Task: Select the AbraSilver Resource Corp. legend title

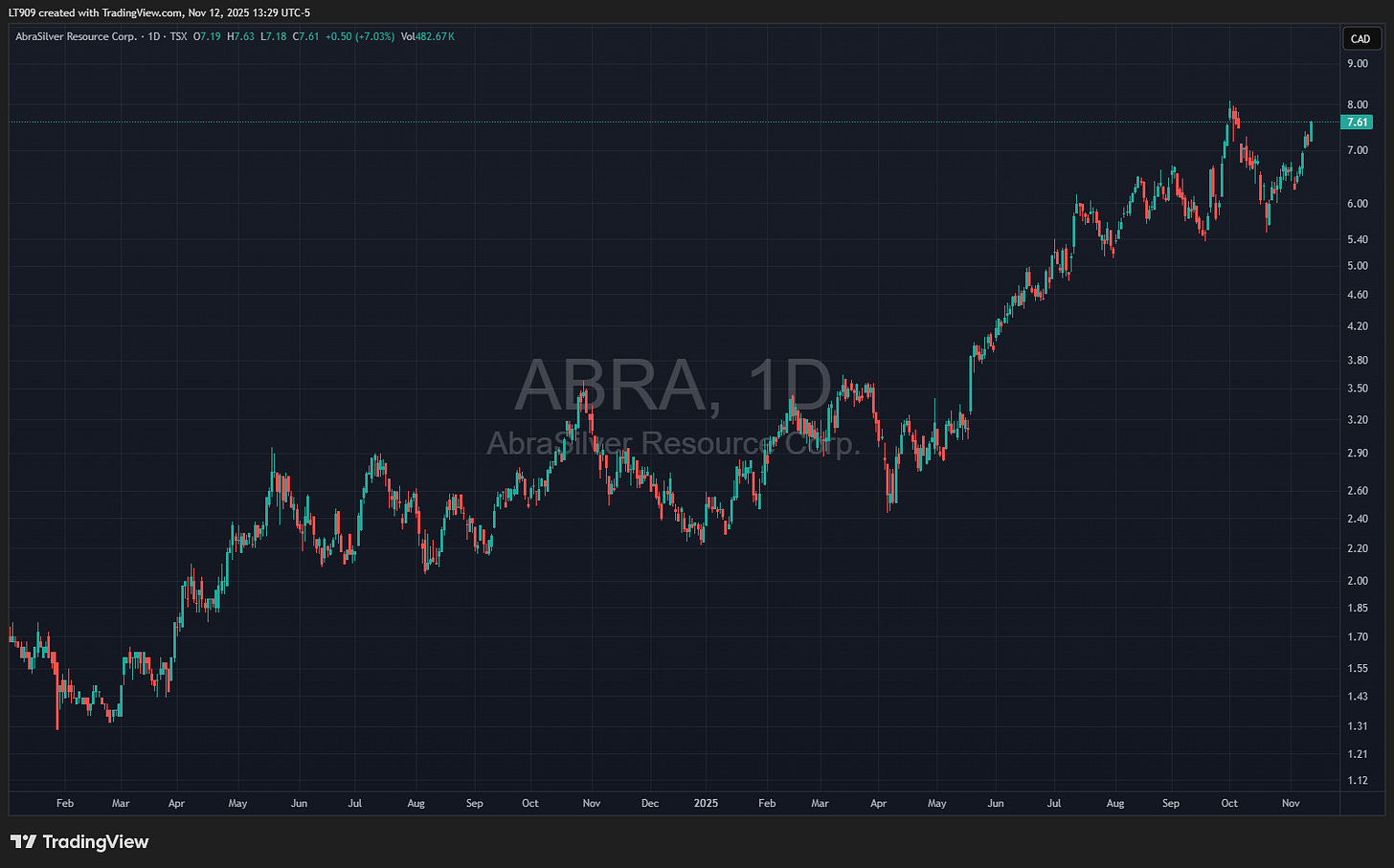Action: click(x=77, y=36)
